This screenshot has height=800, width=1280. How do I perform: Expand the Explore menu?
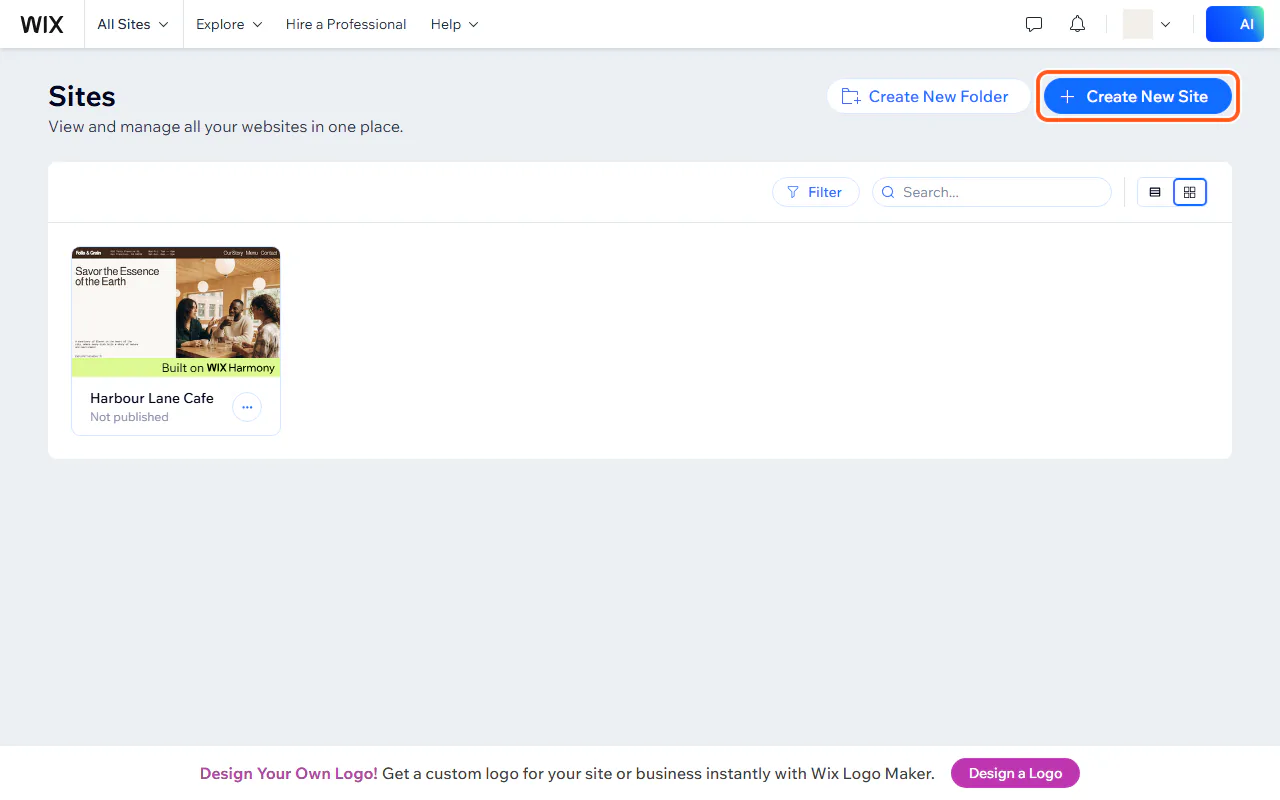coord(229,24)
